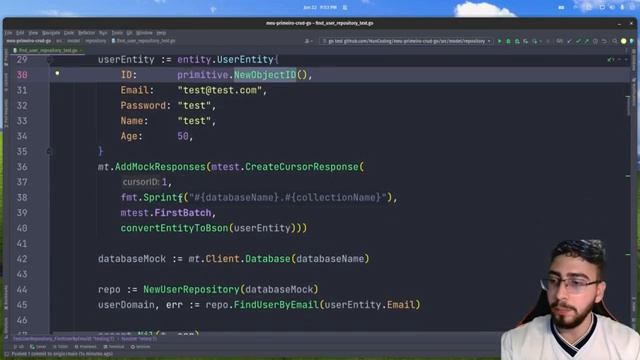Open the Tools menu
Screen dimensions: 640x360
(117, 33)
